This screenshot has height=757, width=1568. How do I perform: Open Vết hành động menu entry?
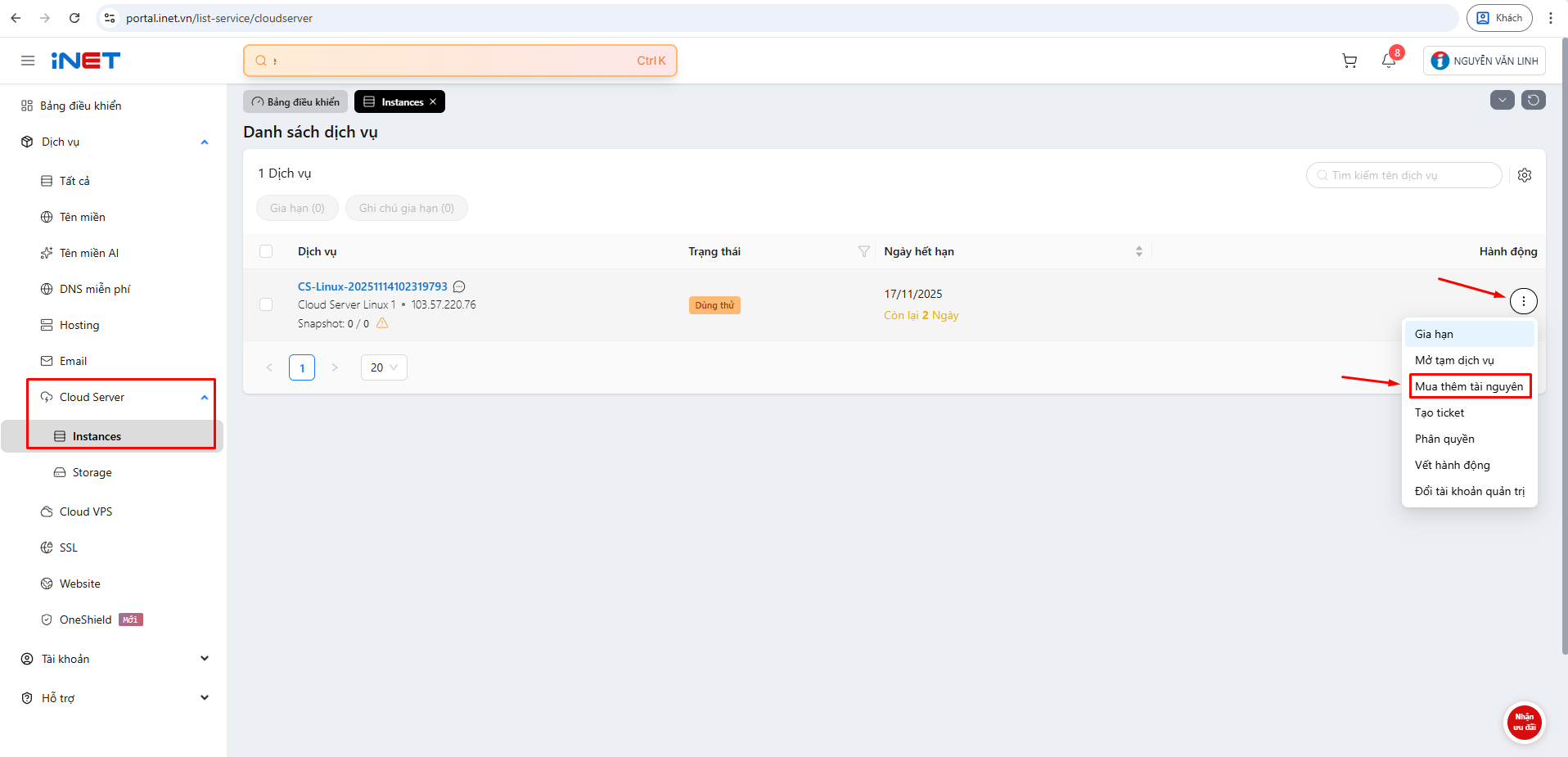click(x=1470, y=465)
